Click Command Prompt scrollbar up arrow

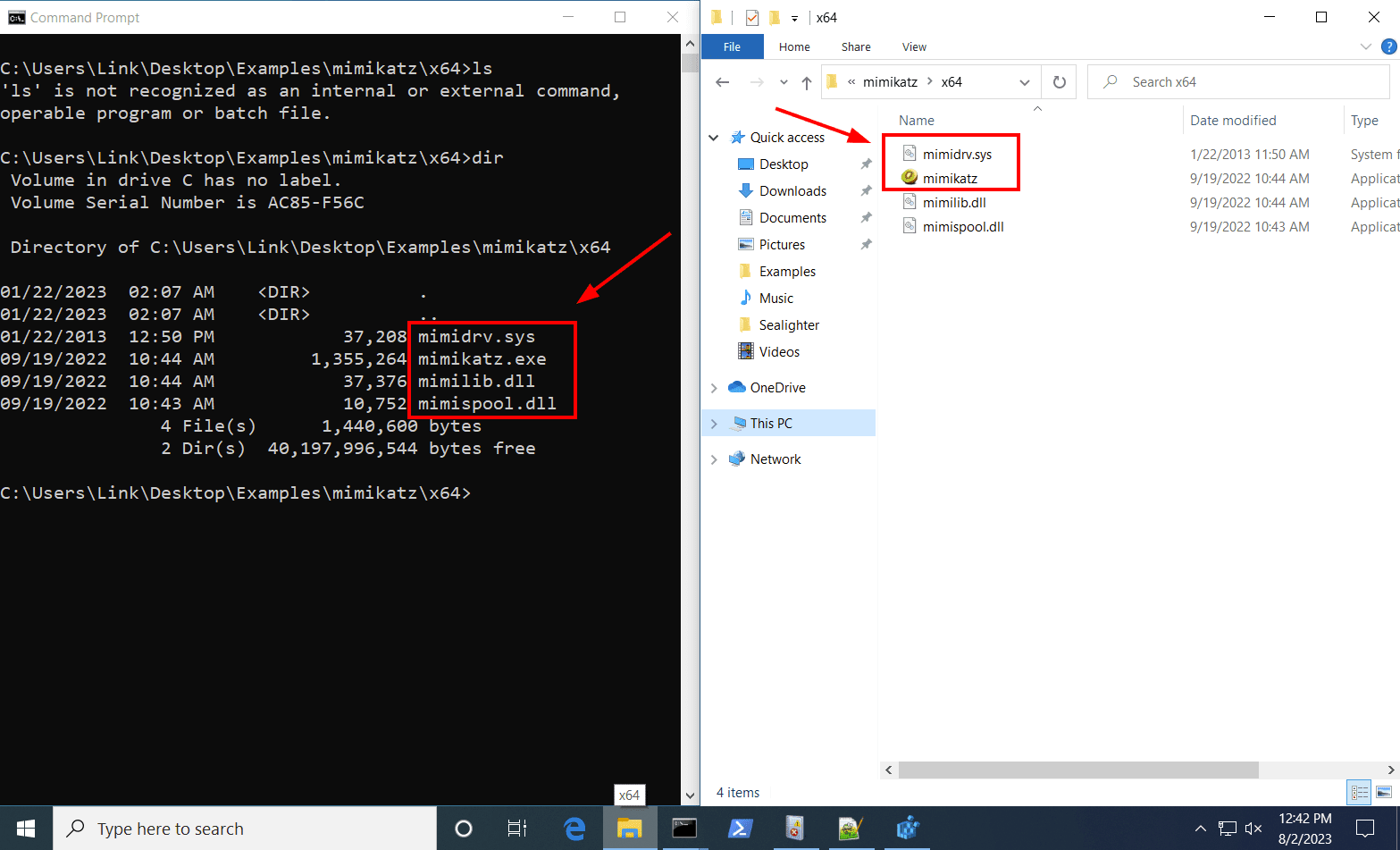(690, 43)
